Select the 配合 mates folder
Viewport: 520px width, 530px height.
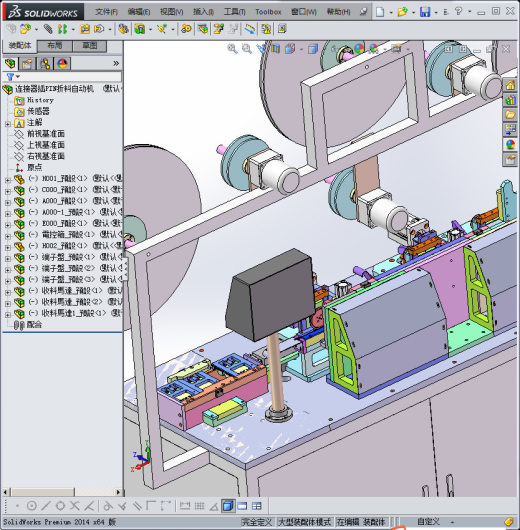pyautogui.click(x=34, y=325)
